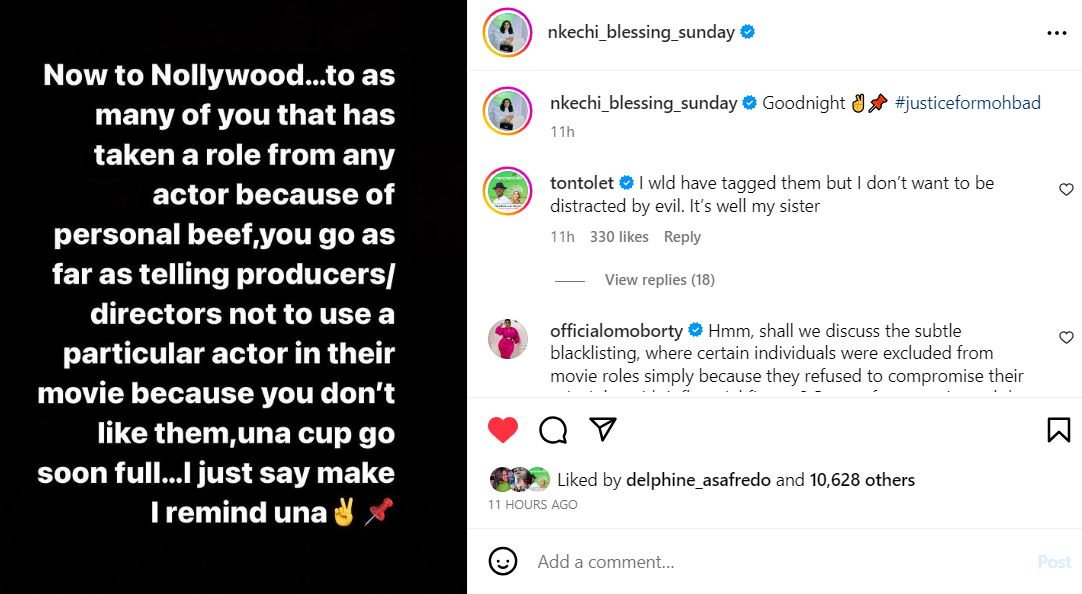View the 330 likes on tontolet's comment

(619, 237)
